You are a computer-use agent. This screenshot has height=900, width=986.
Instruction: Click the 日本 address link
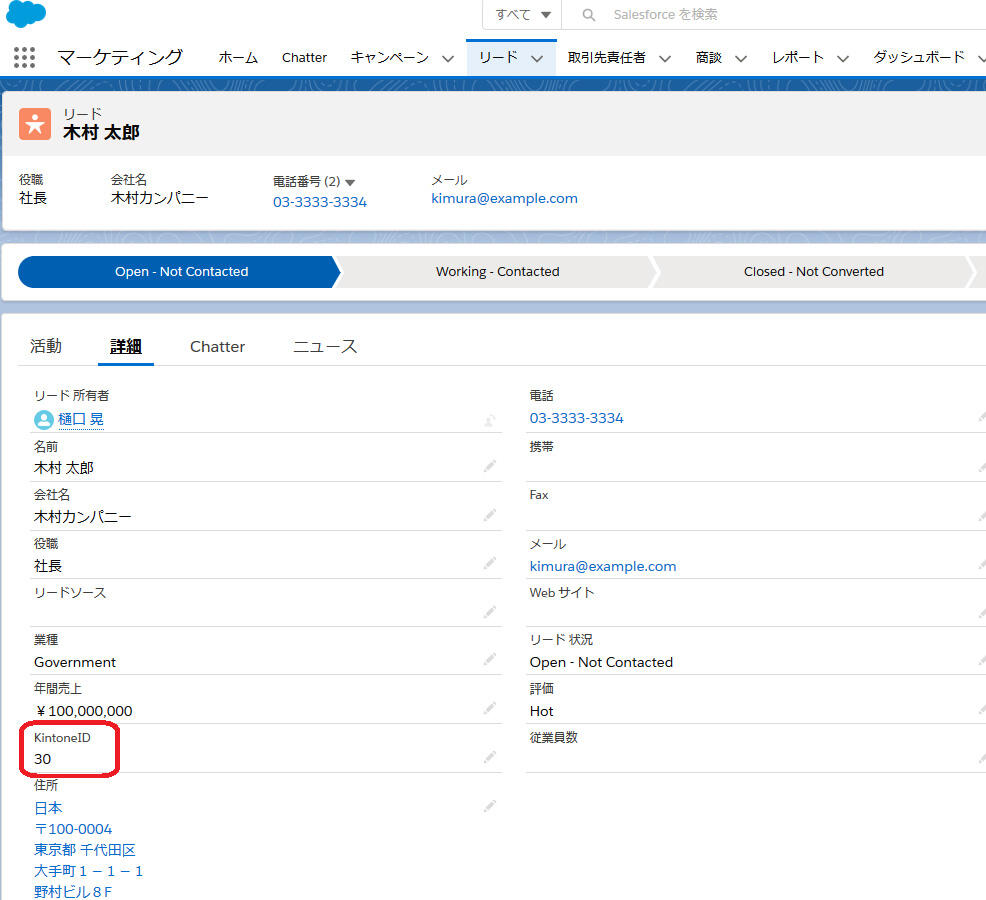48,808
